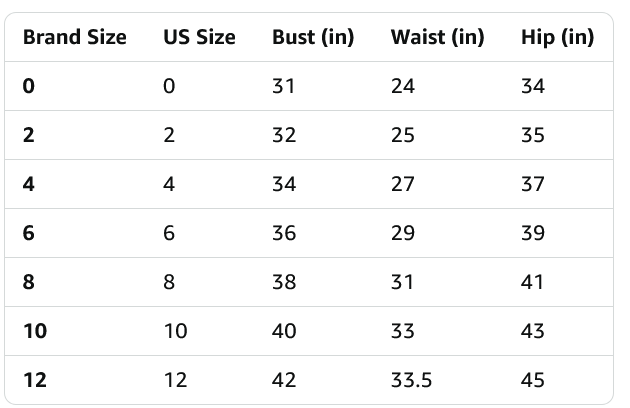630x408 pixels.
Task: Click US size 10 cell
Action: coord(175,331)
